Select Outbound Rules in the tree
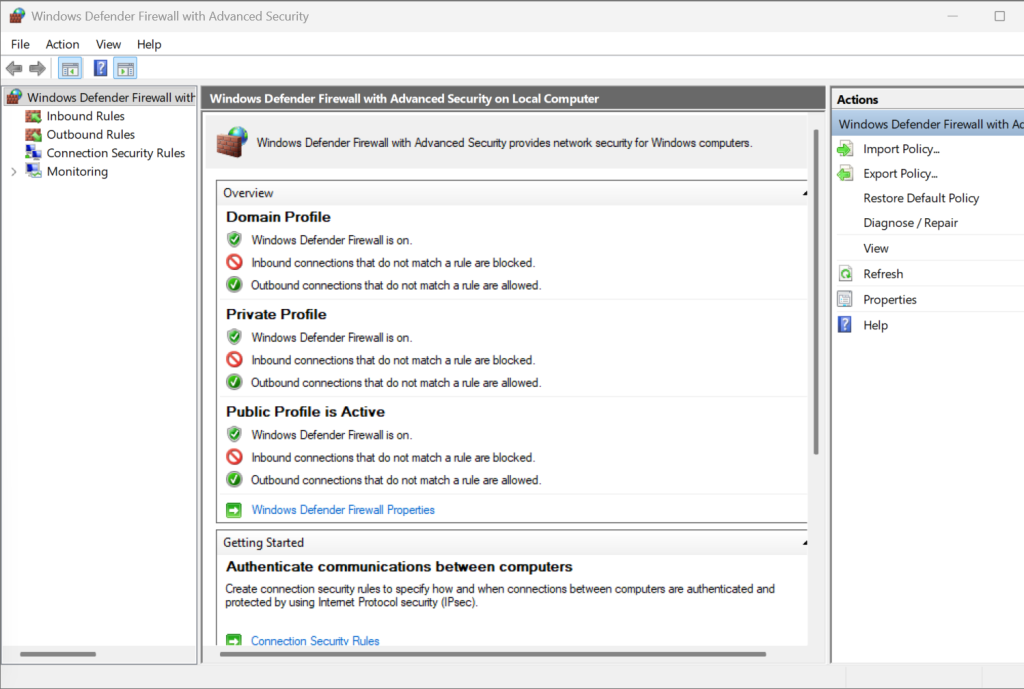Viewport: 1024px width, 689px height. coord(90,134)
